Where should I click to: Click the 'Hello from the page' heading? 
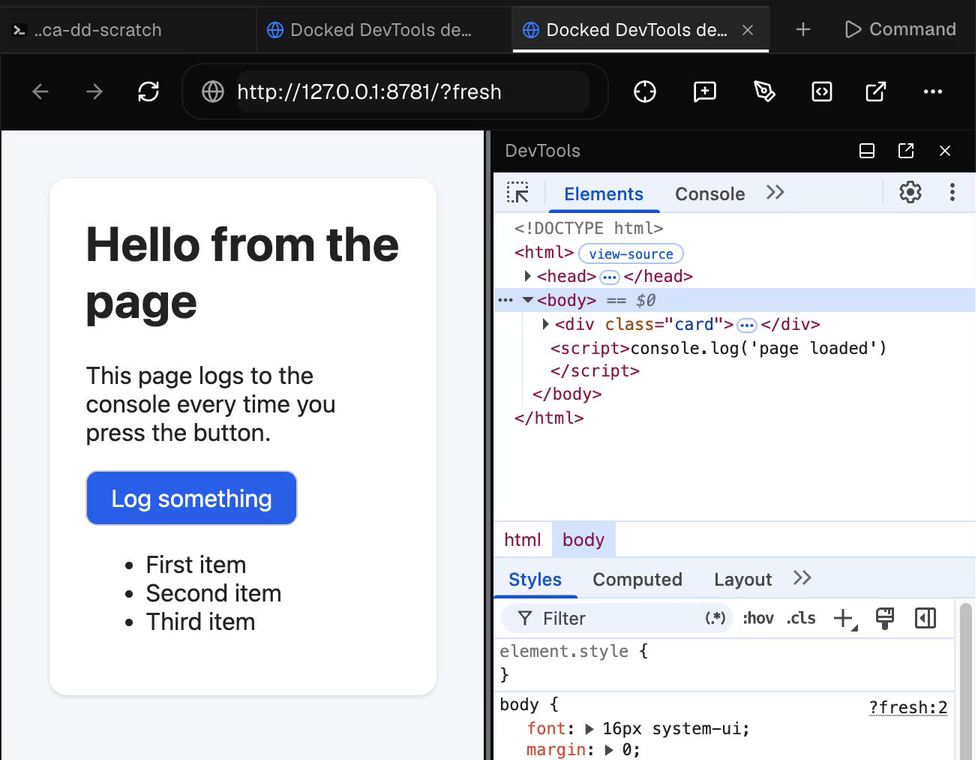pyautogui.click(x=242, y=273)
